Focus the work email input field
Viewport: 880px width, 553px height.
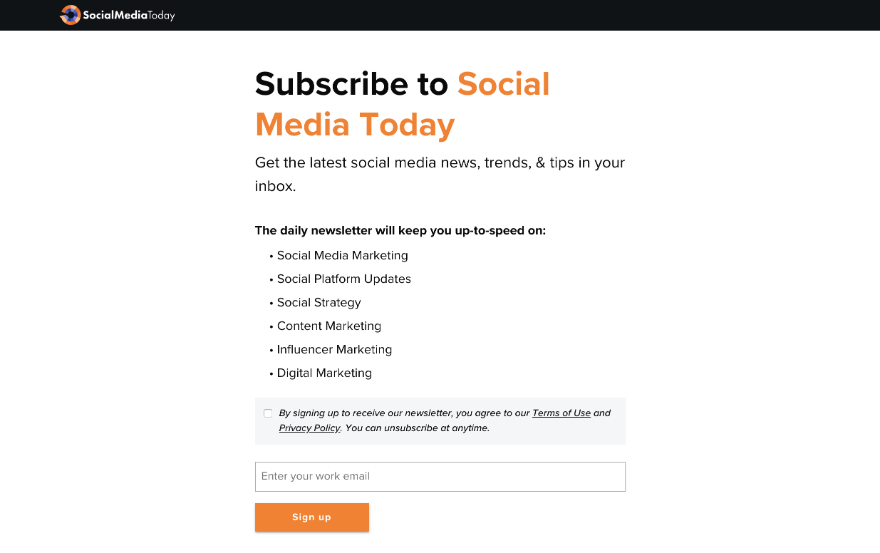point(440,477)
